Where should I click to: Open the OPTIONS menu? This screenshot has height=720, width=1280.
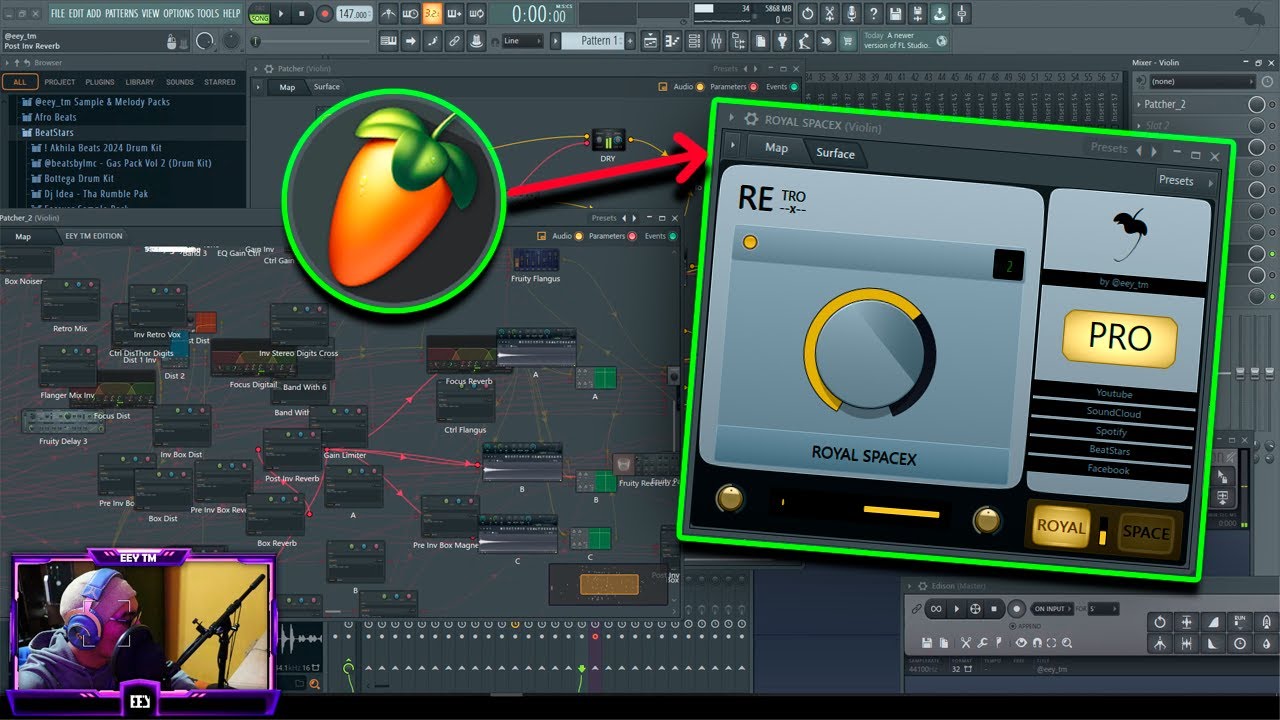178,13
